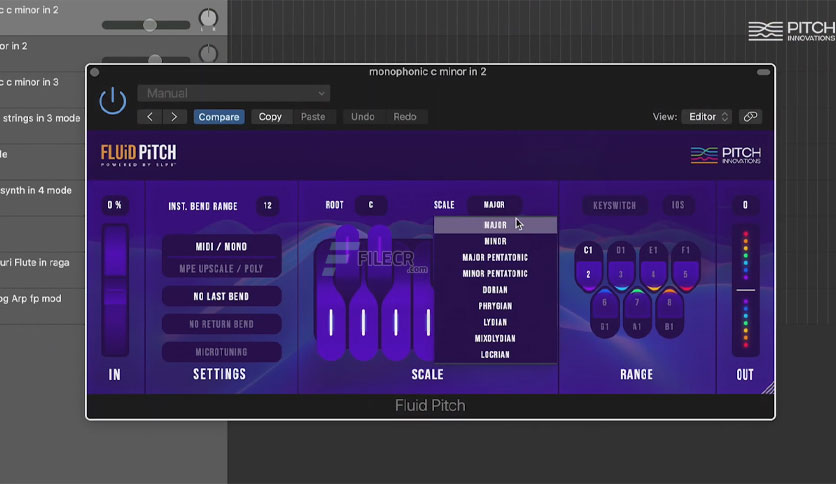836x484 pixels.
Task: Click the link chain icon
Action: tap(750, 117)
